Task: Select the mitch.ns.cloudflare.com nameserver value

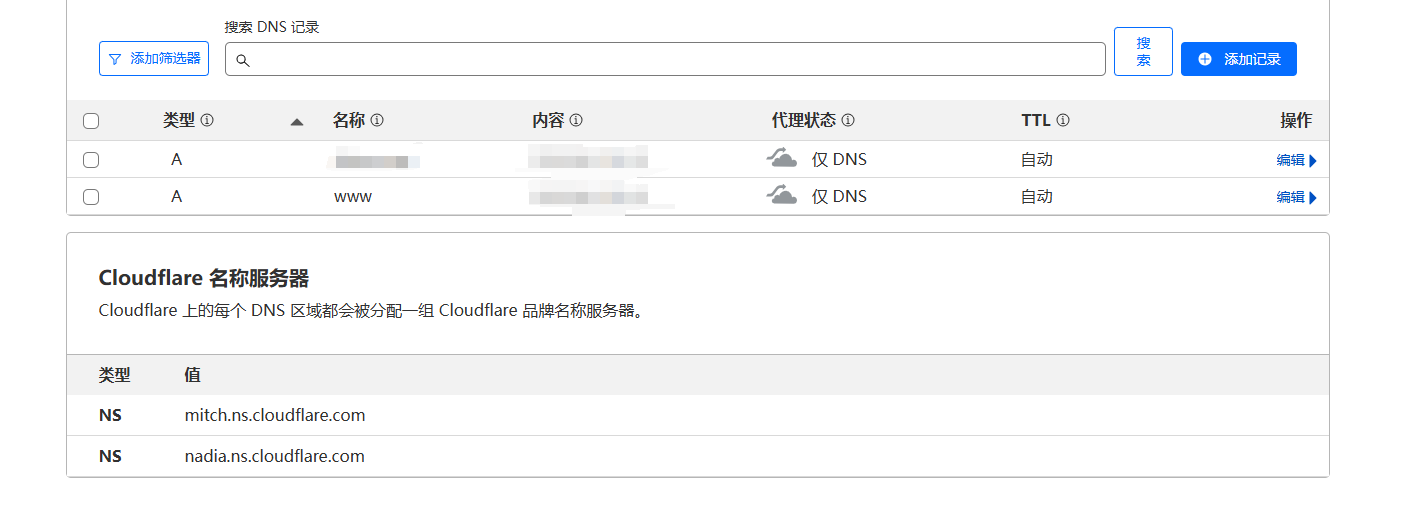Action: coord(275,415)
